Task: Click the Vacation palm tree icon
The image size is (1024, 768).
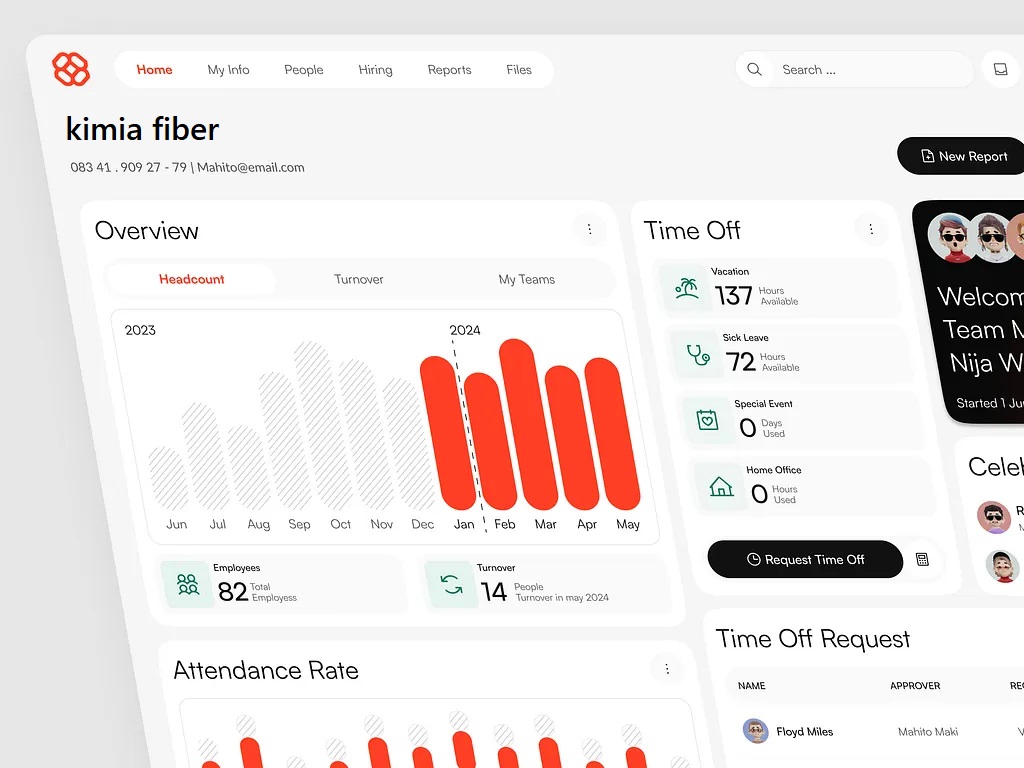Action: coord(687,289)
